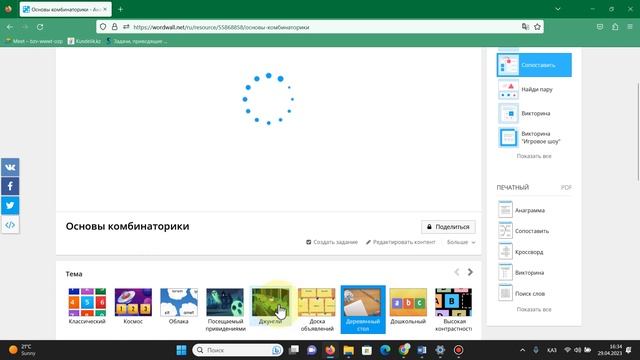640x360 pixels.
Task: Select the Сопоставить template
Action: [x=534, y=65]
